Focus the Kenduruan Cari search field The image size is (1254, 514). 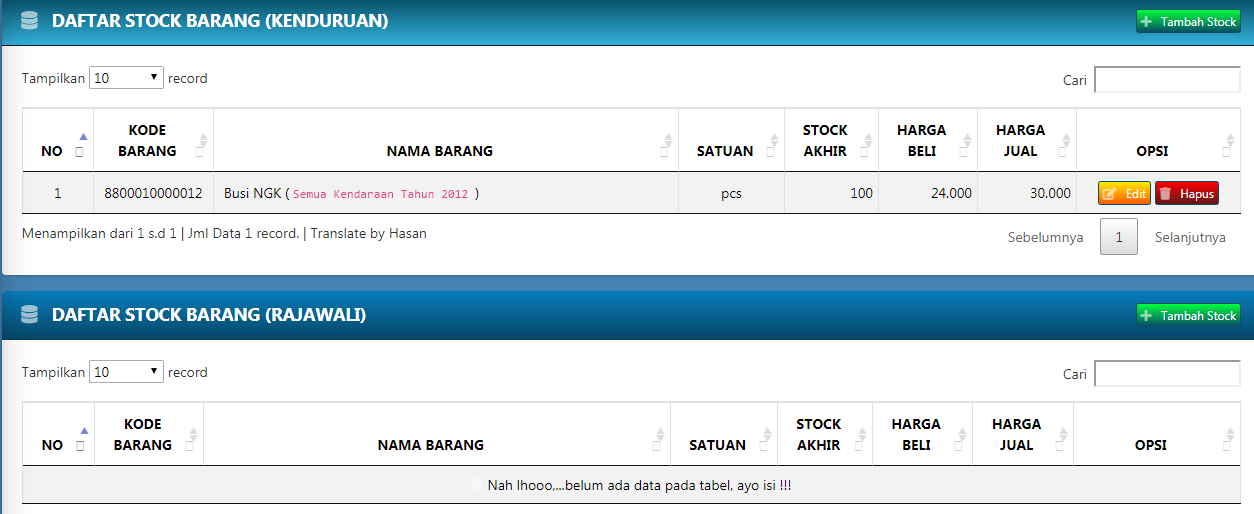pos(1167,80)
